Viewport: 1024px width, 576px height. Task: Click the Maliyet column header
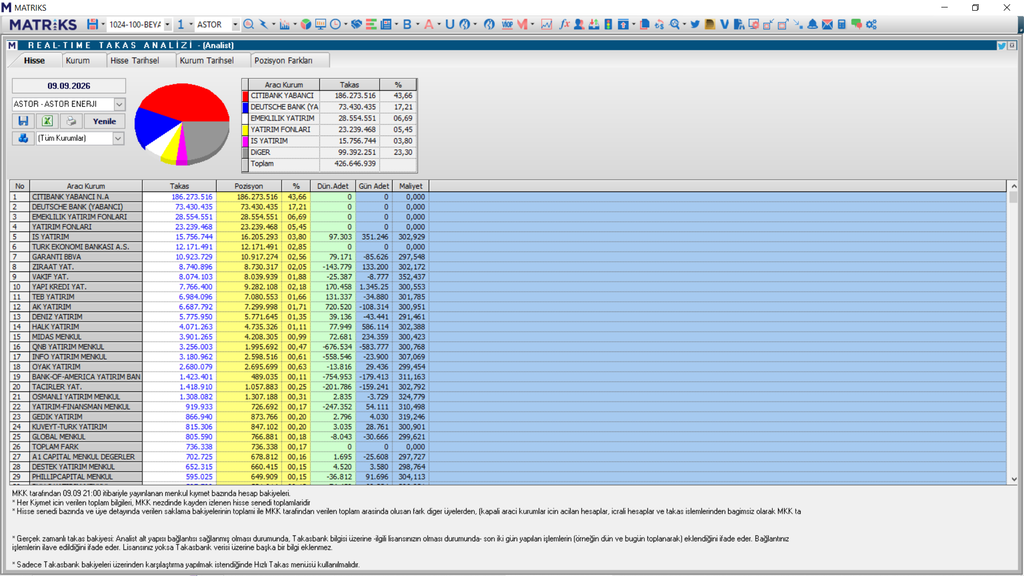pyautogui.click(x=411, y=186)
